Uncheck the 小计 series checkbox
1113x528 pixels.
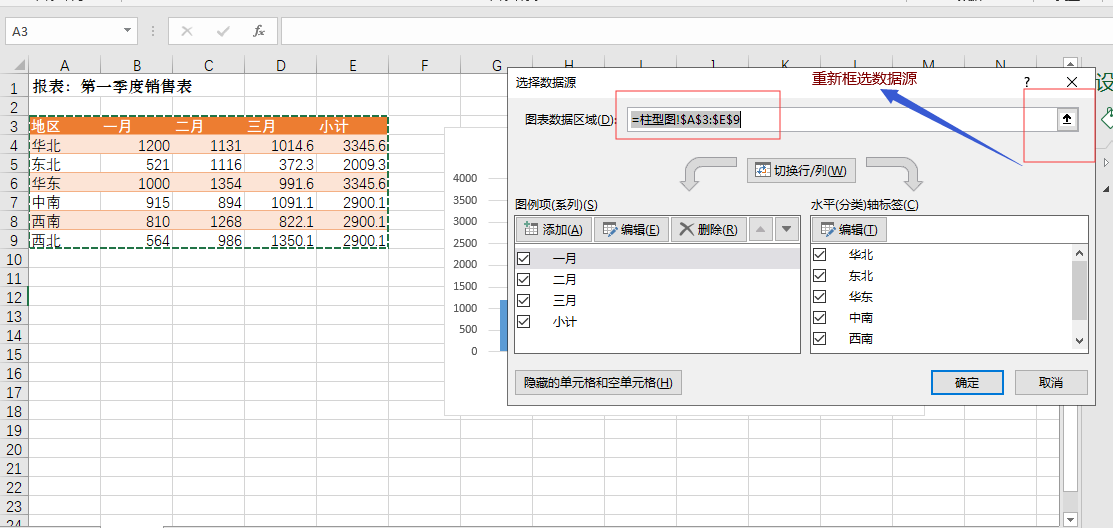click(524, 321)
